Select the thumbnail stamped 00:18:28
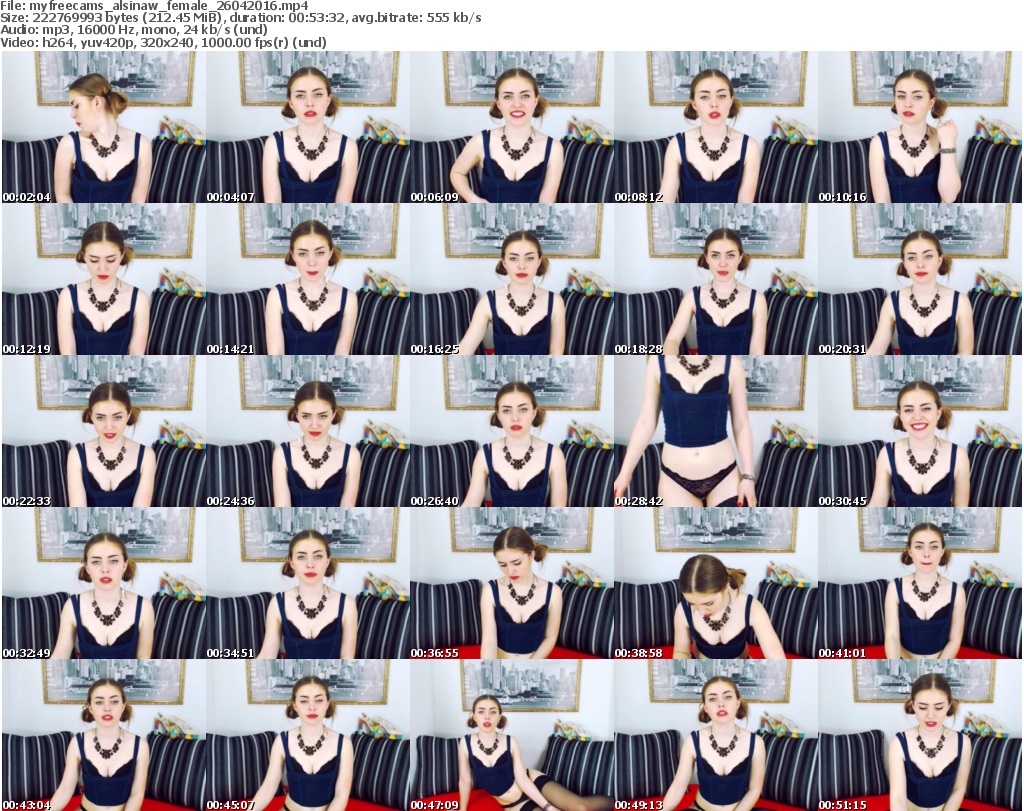The height and width of the screenshot is (811, 1024). (x=716, y=279)
